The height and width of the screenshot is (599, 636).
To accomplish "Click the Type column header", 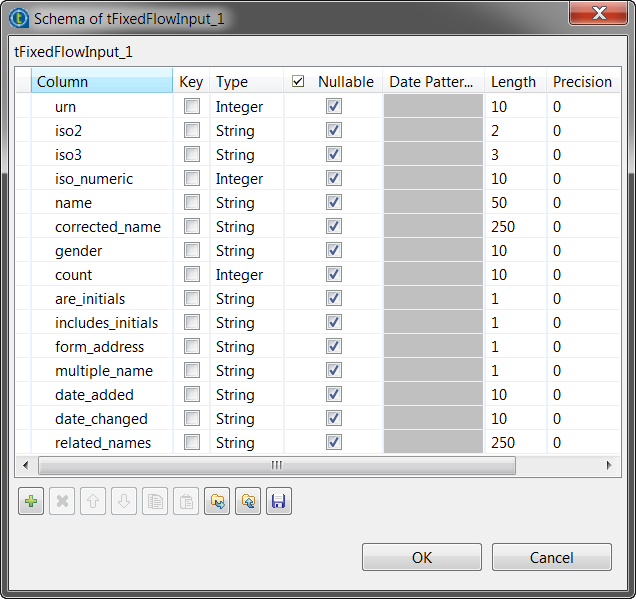I will point(247,82).
